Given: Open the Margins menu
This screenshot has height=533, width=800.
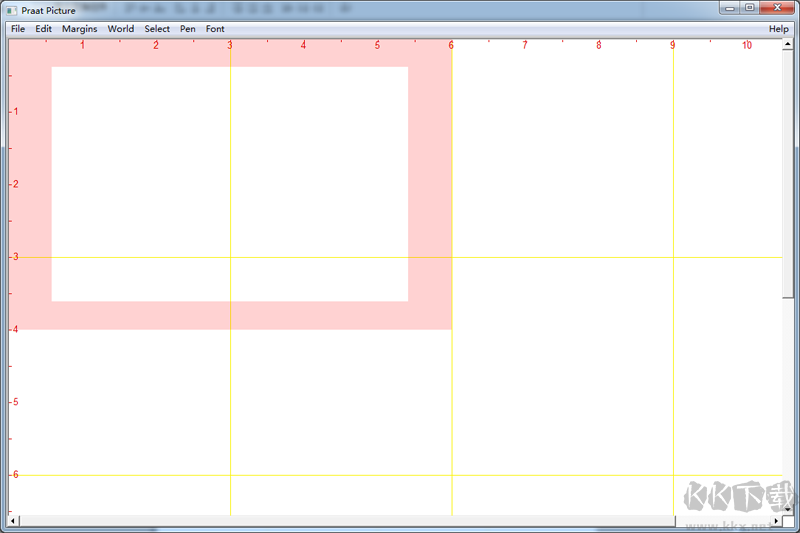Looking at the screenshot, I should pos(80,29).
